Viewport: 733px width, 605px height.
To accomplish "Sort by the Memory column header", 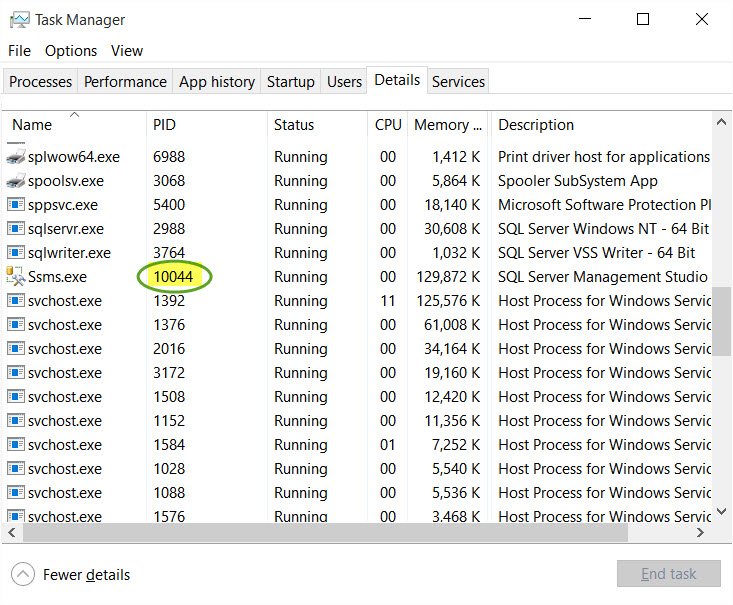I will click(447, 124).
